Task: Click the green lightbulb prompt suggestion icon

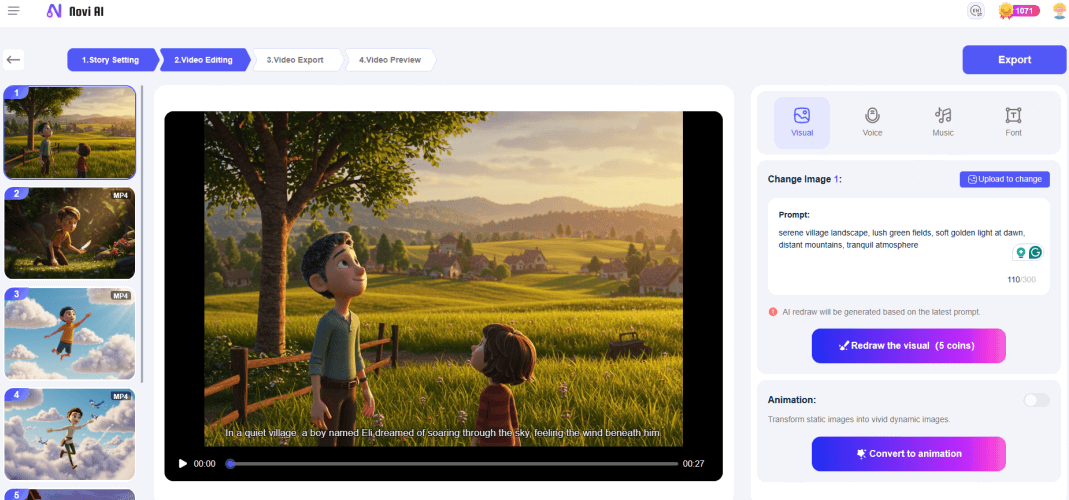Action: tap(1021, 252)
